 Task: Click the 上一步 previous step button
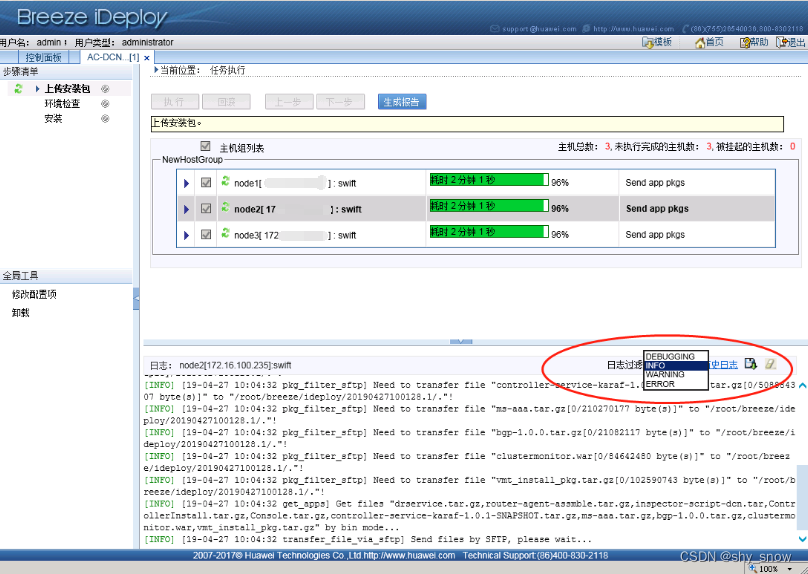[289, 102]
